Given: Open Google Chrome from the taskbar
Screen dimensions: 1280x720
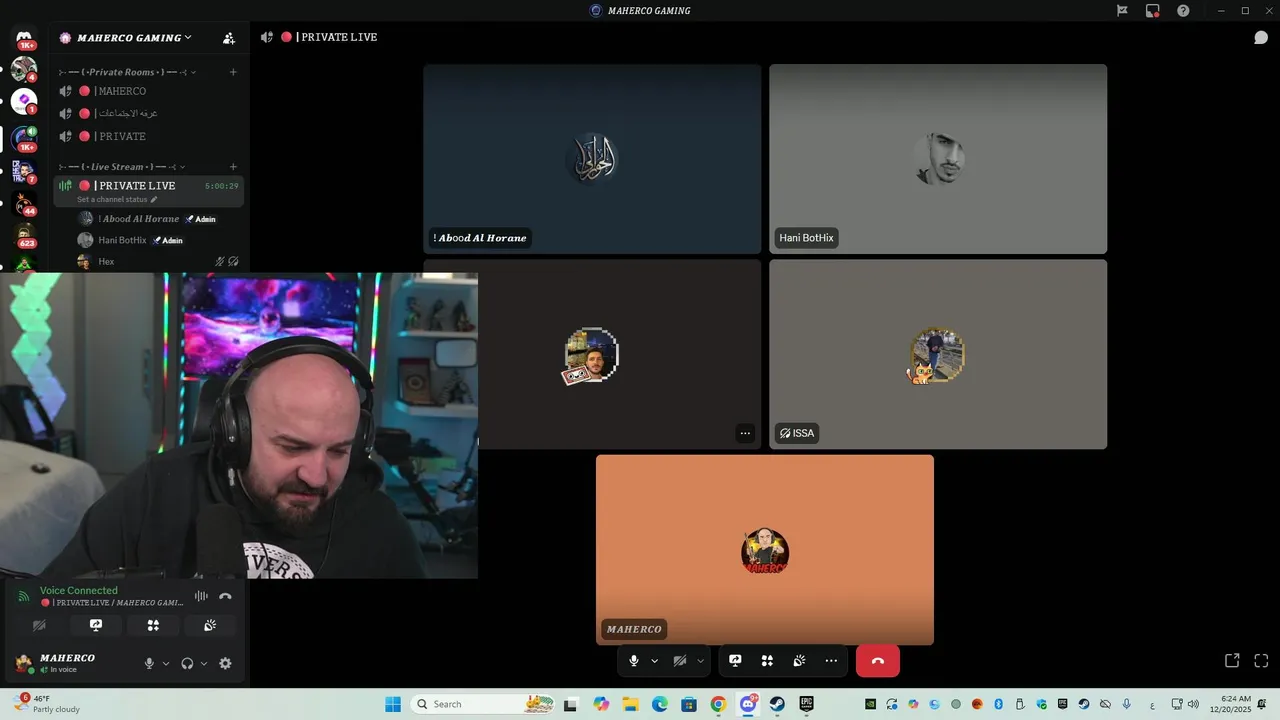Looking at the screenshot, I should point(718,704).
